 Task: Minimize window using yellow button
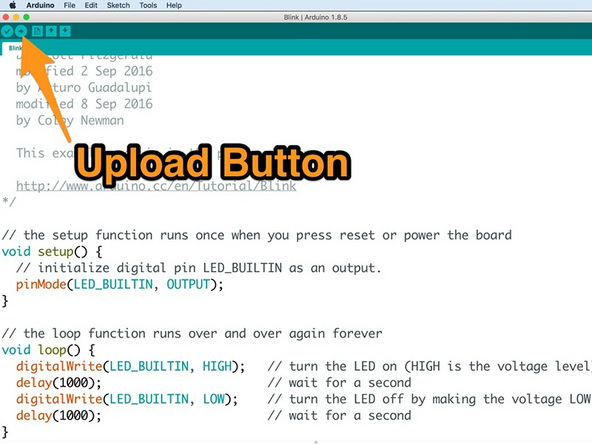point(16,17)
